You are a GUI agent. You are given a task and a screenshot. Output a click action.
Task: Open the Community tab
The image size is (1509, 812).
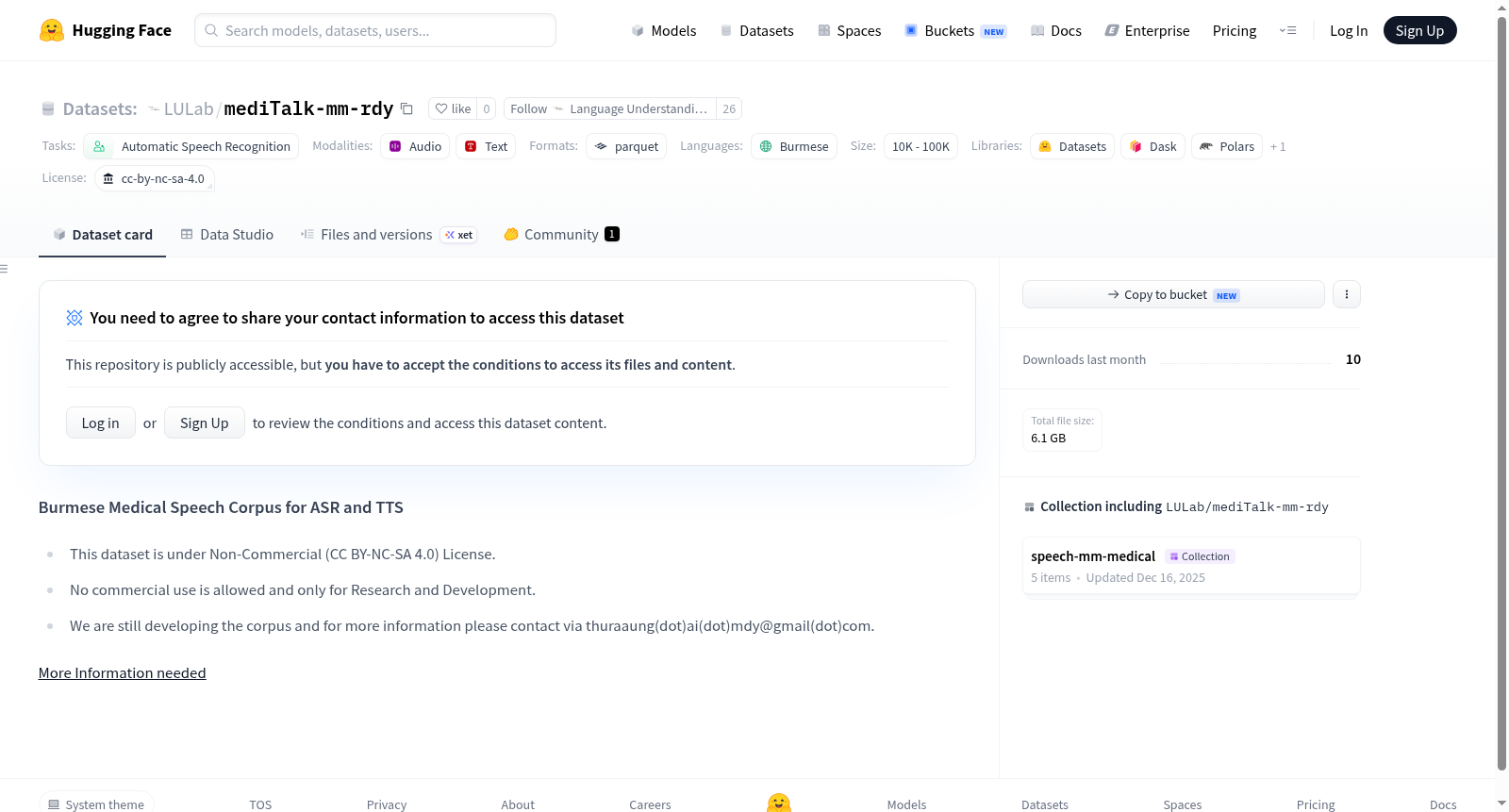[562, 235]
